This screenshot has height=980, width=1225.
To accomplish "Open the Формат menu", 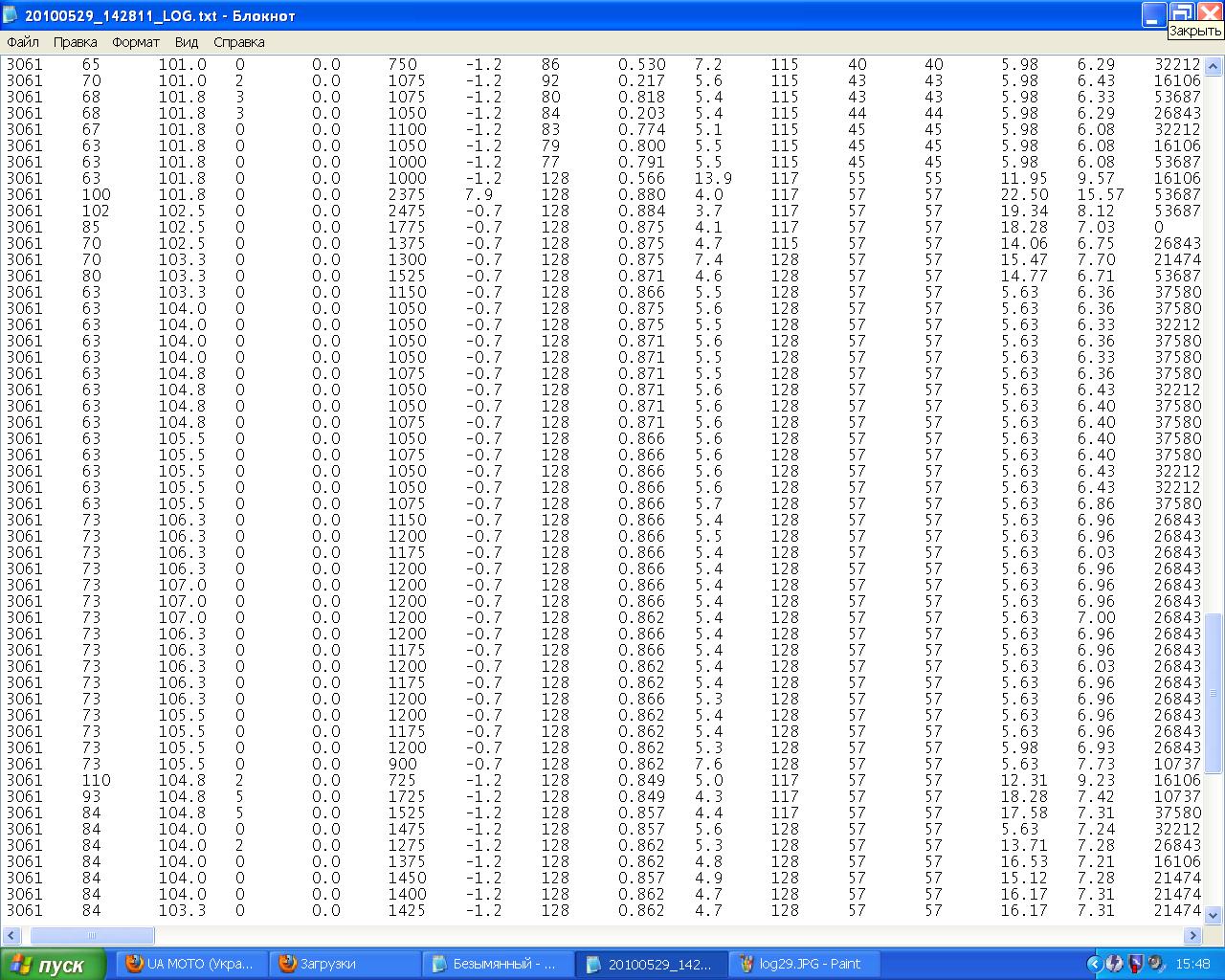I will [136, 42].
